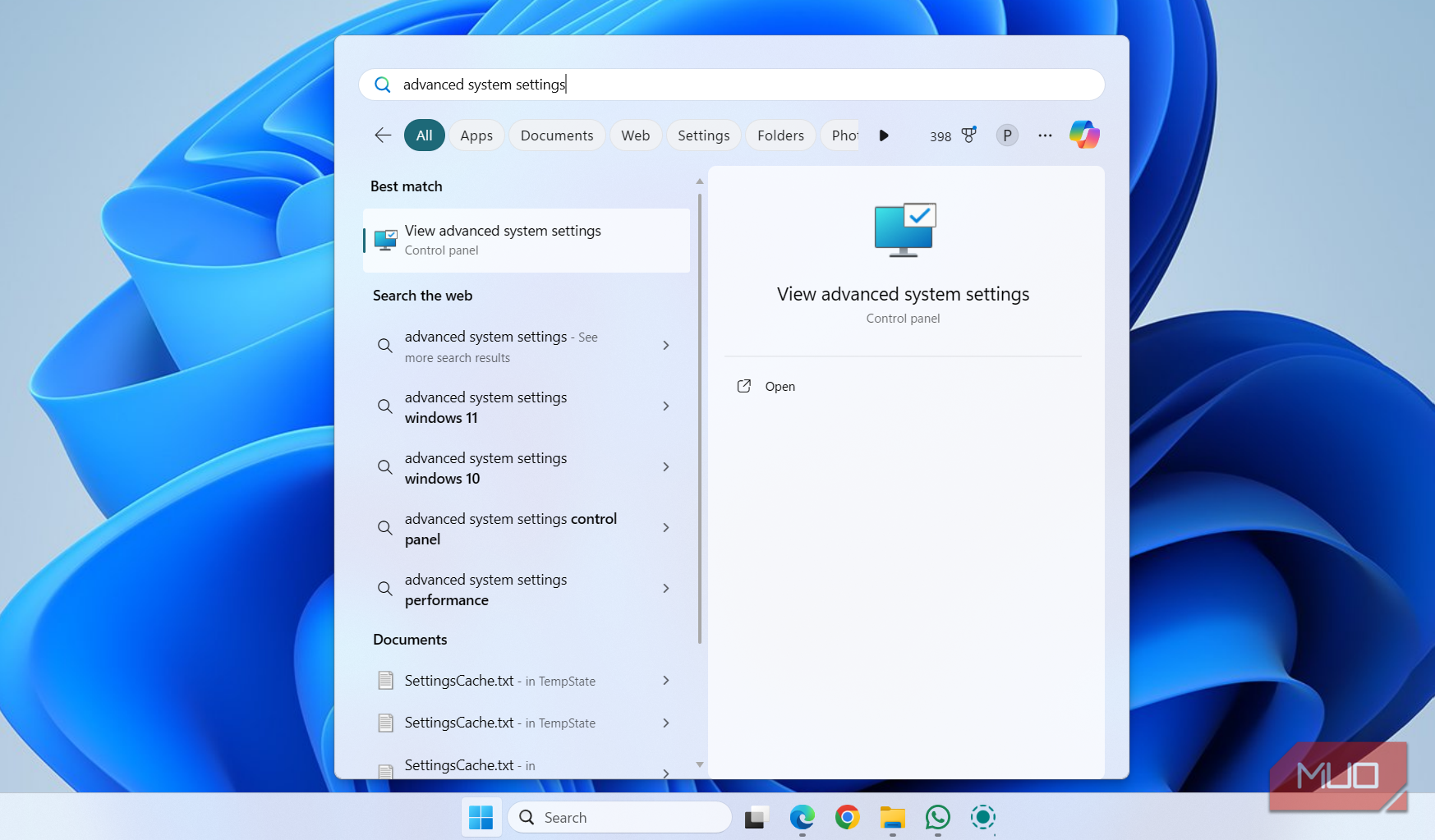Screen dimensions: 1435x840
Task: Open the View advanced system settings best match
Action: point(527,240)
